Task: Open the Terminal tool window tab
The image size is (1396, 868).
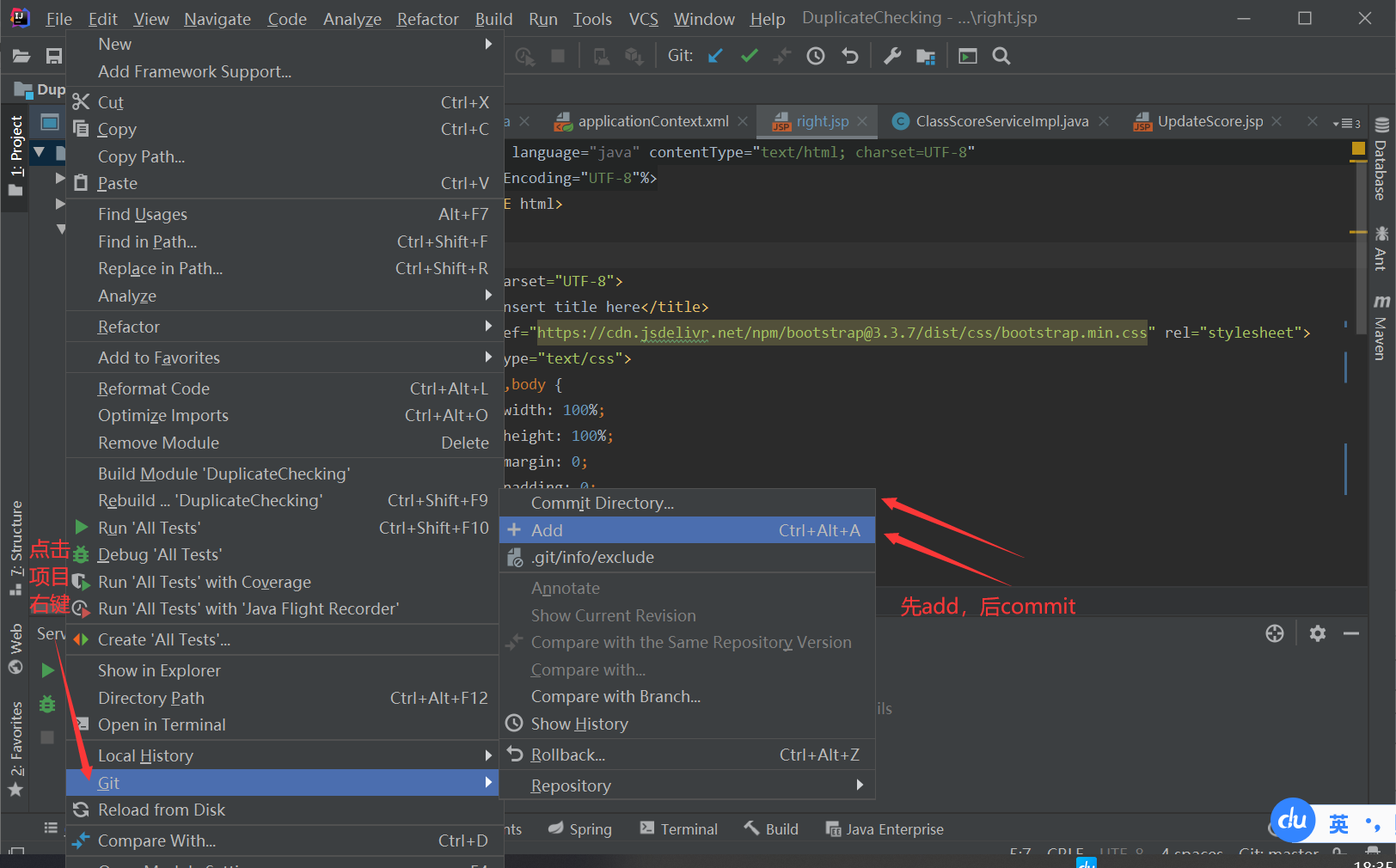Action: (x=679, y=828)
